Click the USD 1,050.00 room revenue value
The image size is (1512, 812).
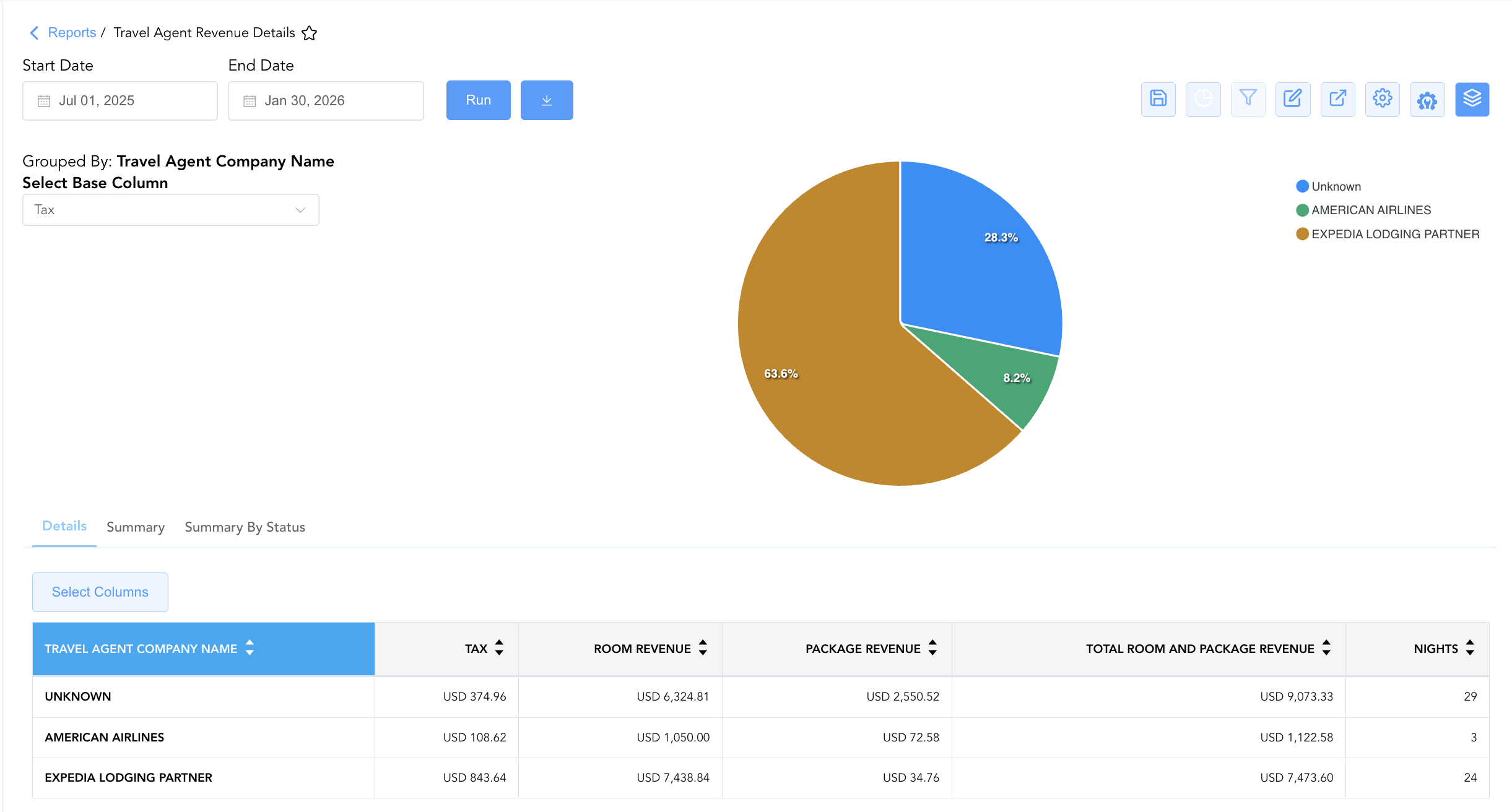pyautogui.click(x=673, y=738)
